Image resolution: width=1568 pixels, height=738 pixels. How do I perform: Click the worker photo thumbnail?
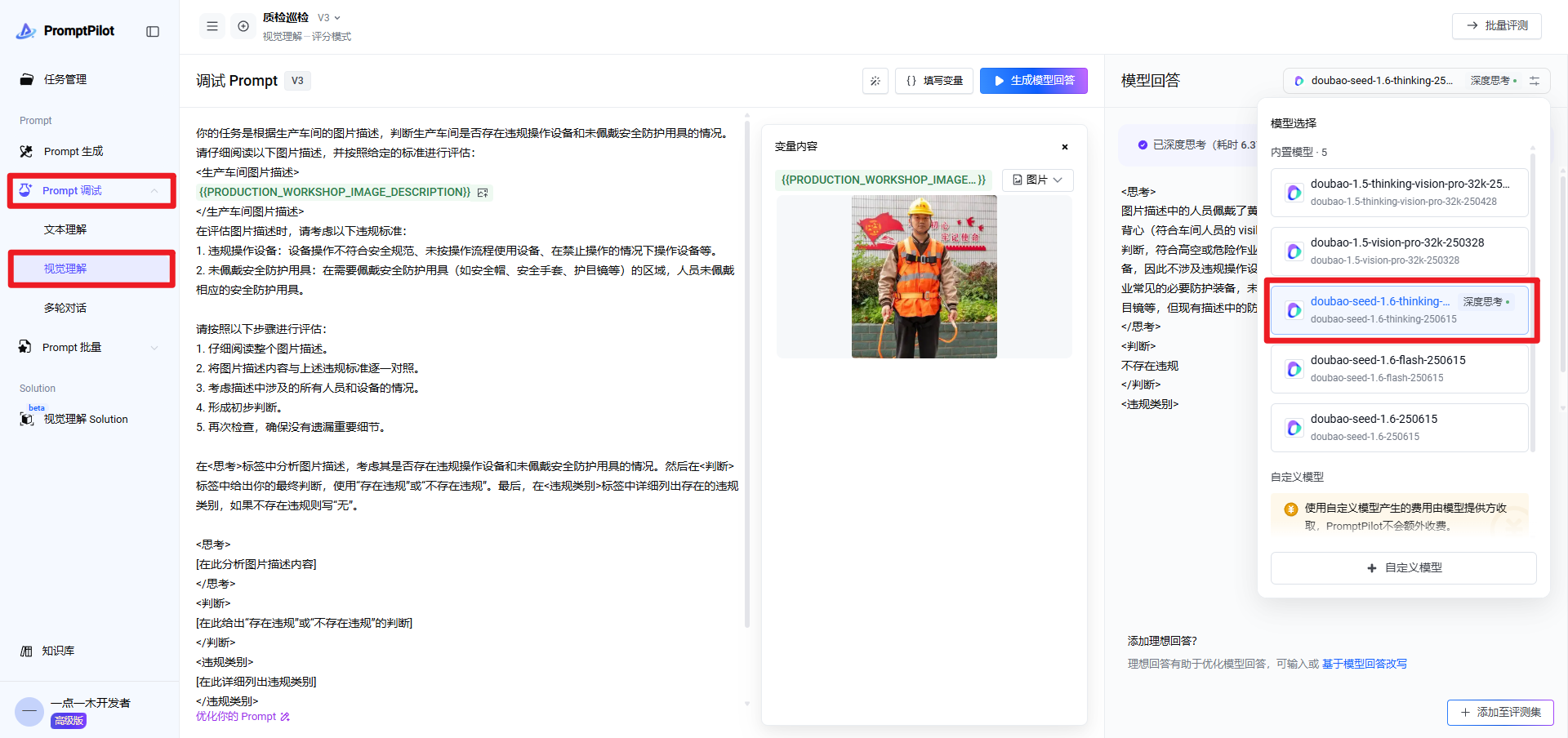pos(924,277)
